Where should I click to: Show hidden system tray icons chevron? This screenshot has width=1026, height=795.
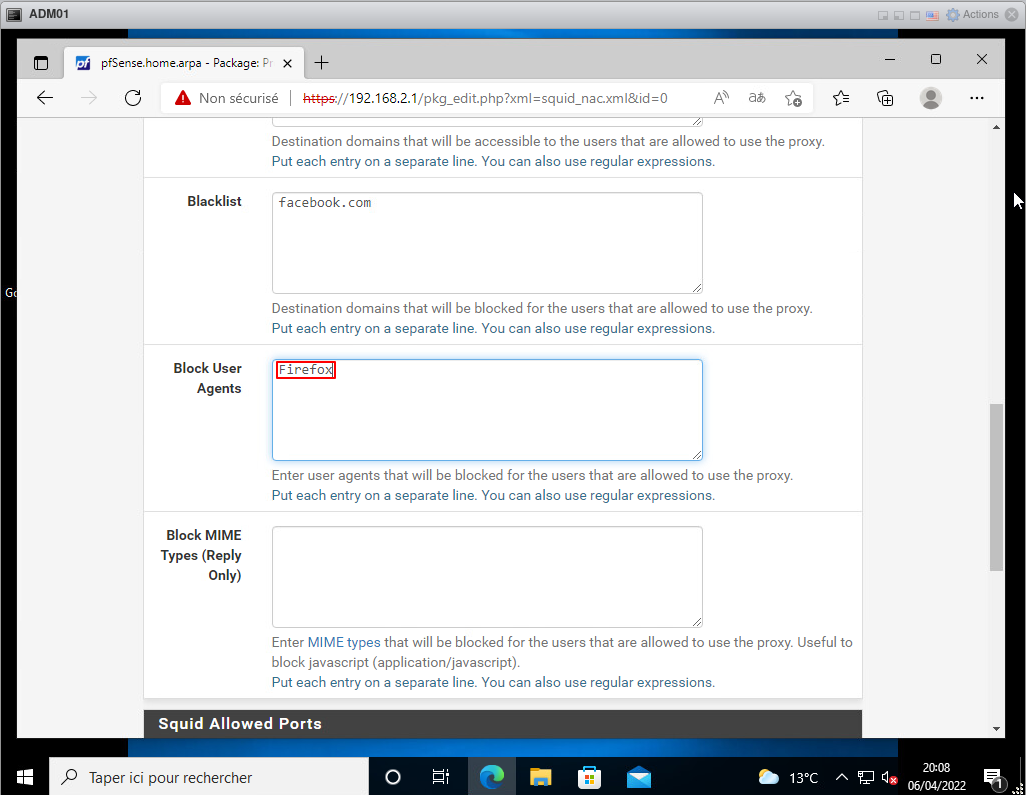pyautogui.click(x=841, y=777)
